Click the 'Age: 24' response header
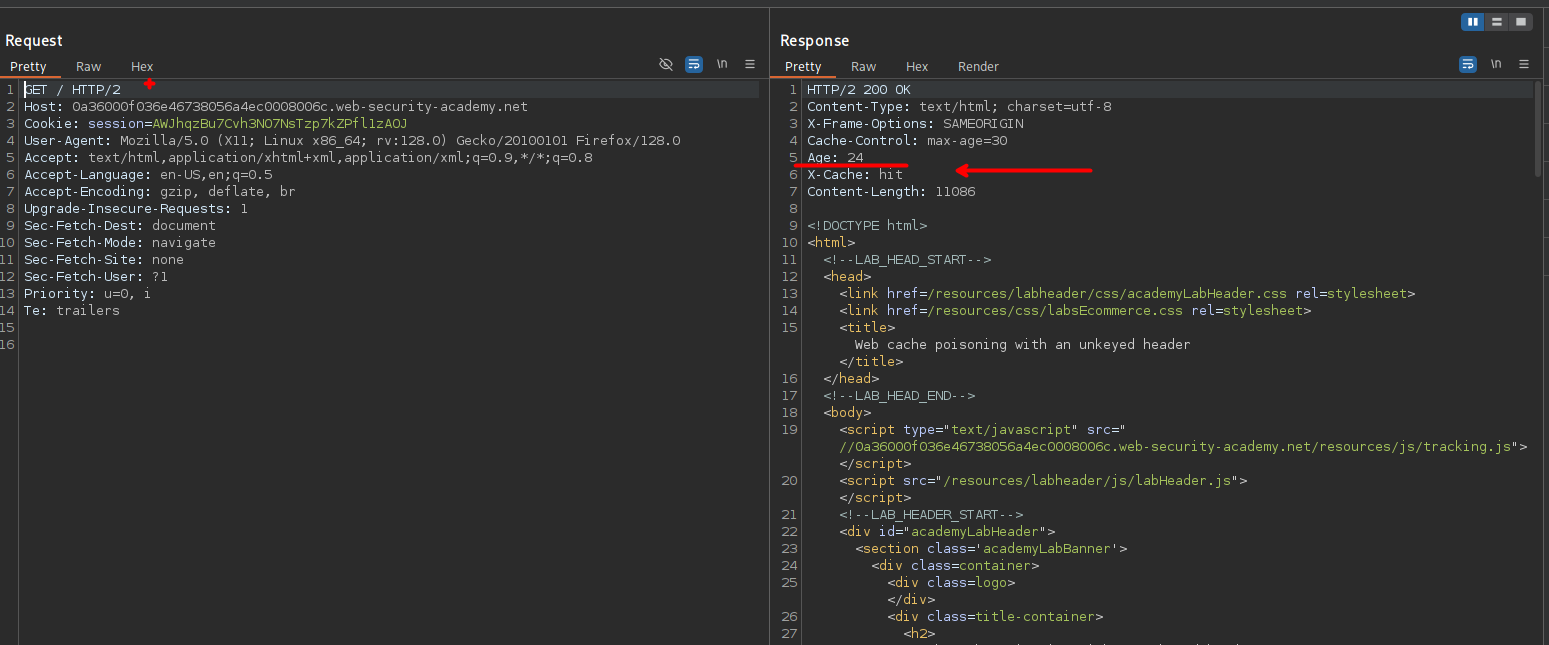This screenshot has width=1549, height=645. (x=835, y=158)
